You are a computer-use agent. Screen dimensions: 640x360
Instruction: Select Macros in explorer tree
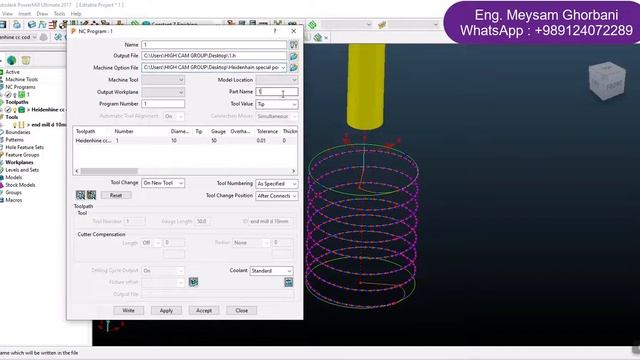click(14, 200)
